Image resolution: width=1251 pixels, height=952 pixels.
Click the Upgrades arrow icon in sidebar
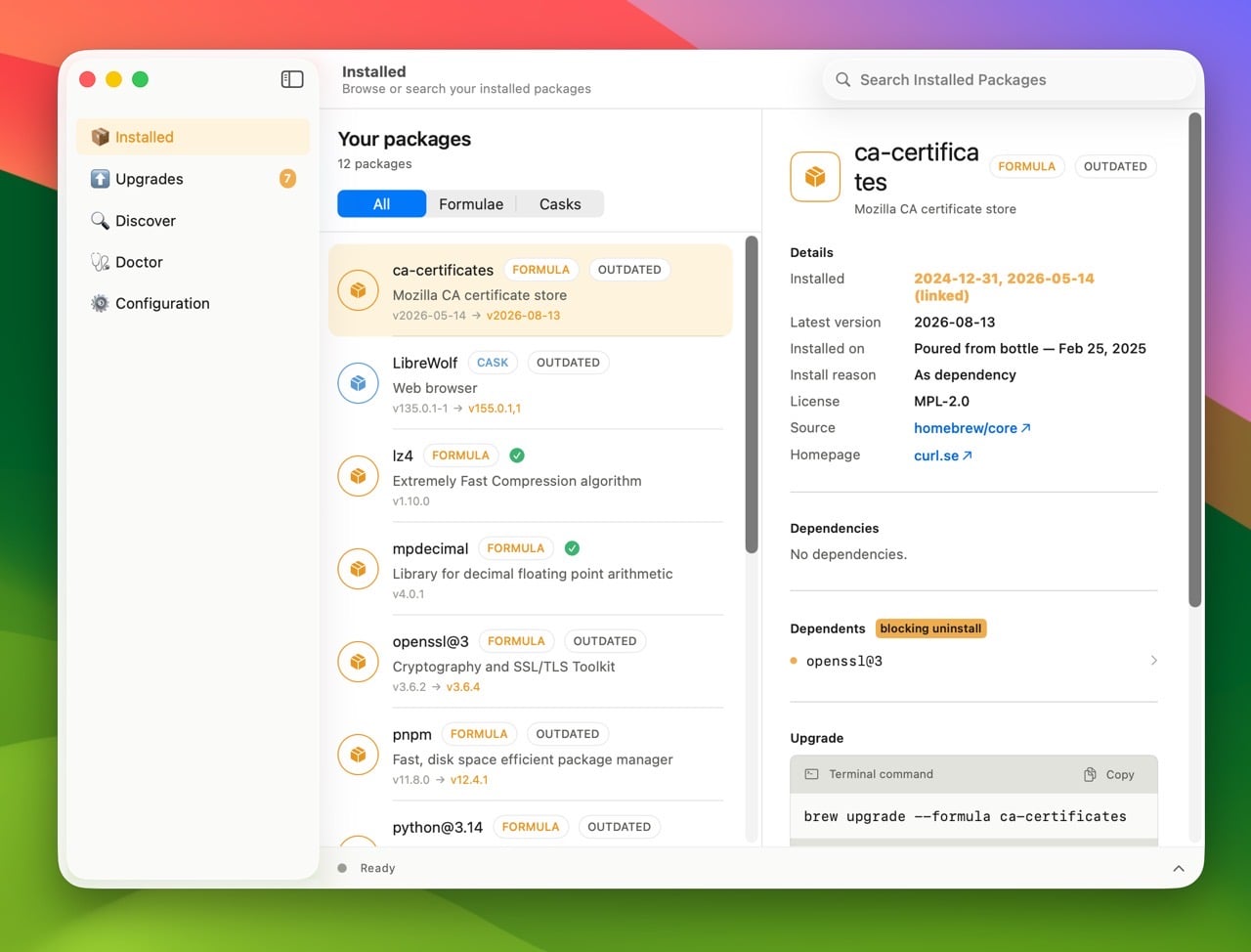click(100, 179)
